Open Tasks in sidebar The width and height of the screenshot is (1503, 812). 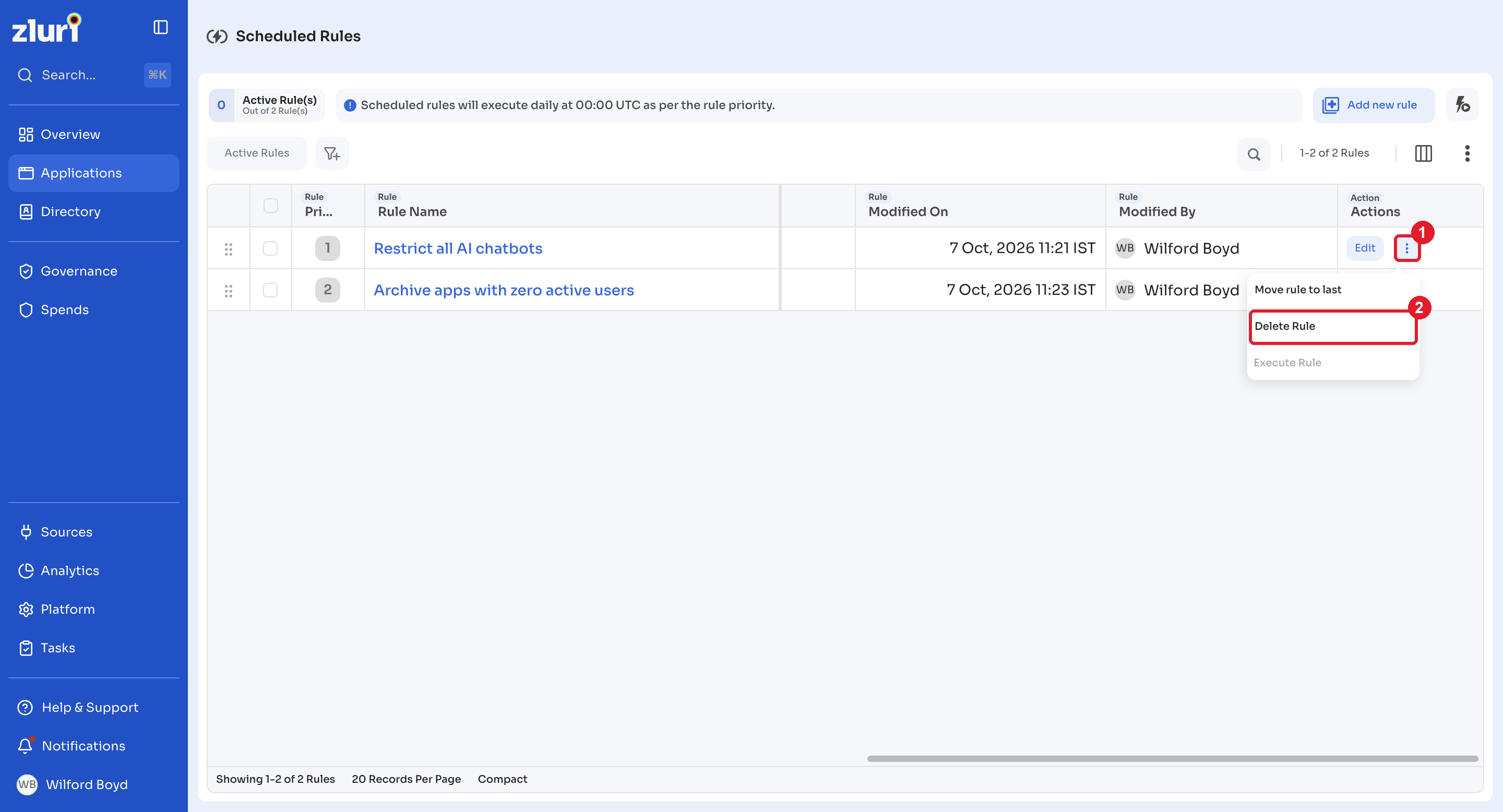(93, 648)
